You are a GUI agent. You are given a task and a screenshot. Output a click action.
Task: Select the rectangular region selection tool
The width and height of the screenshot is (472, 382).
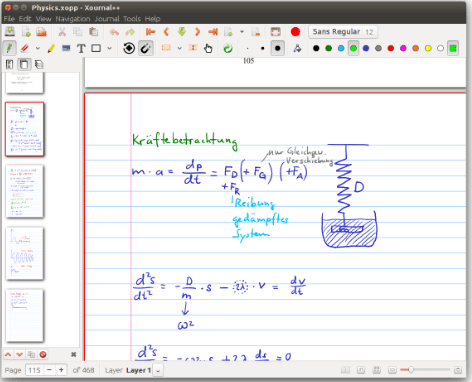(166, 49)
